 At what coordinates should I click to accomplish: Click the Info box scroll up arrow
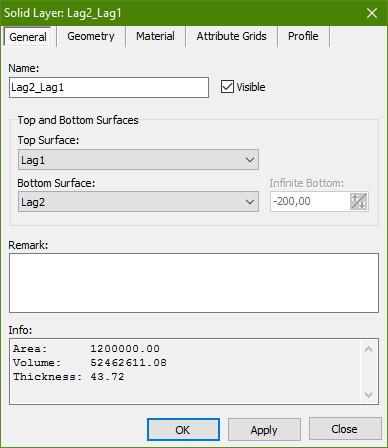coord(369,349)
